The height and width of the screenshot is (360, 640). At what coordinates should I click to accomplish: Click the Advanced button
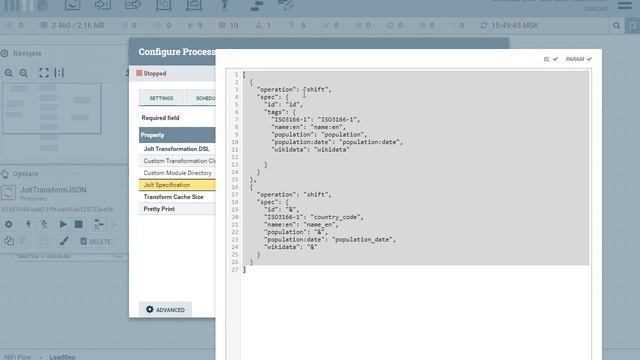pos(165,309)
